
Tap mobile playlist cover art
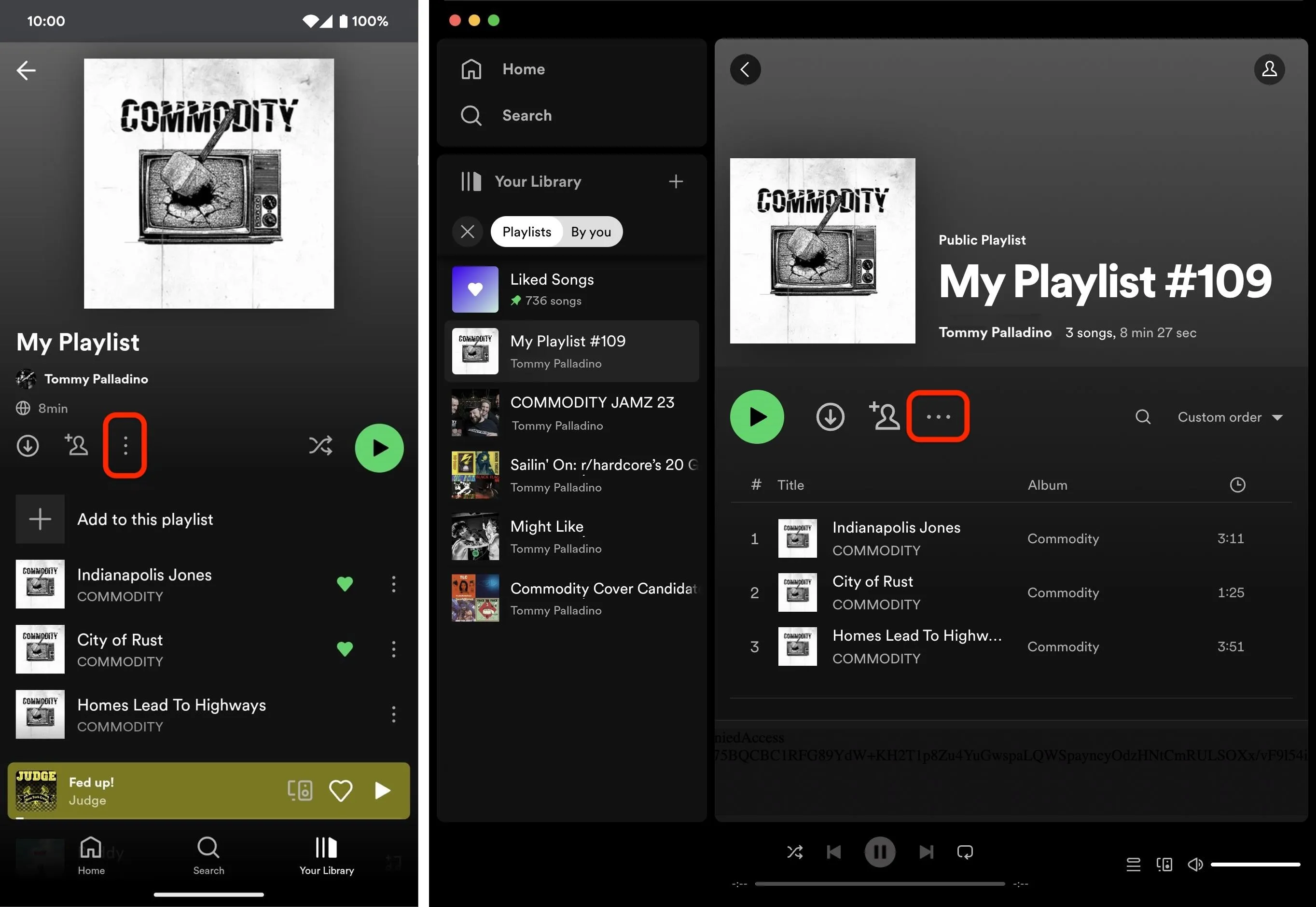click(209, 183)
